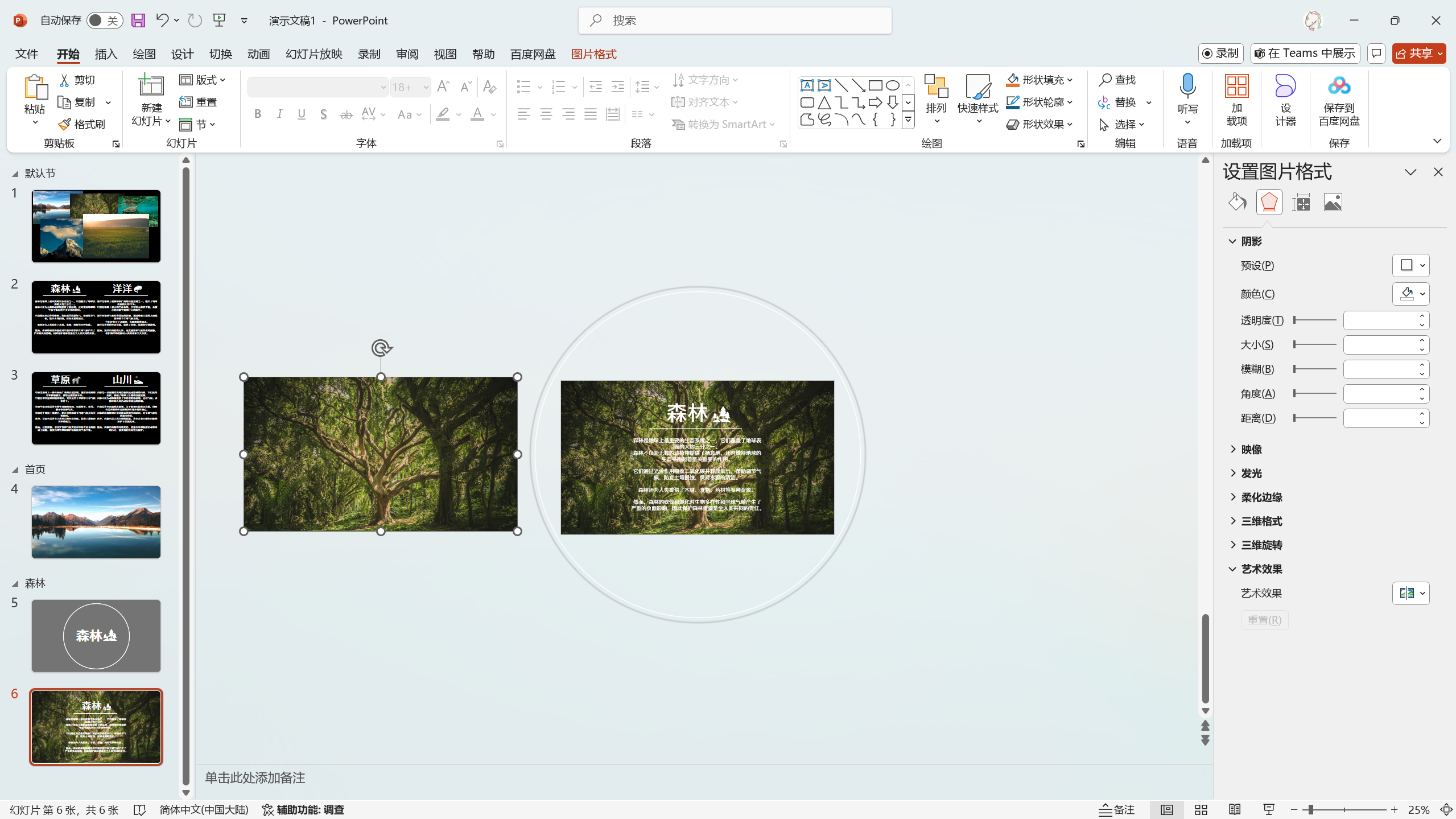Image resolution: width=1456 pixels, height=819 pixels.
Task: Select Effects pentagon tab in format pane
Action: [x=1269, y=202]
